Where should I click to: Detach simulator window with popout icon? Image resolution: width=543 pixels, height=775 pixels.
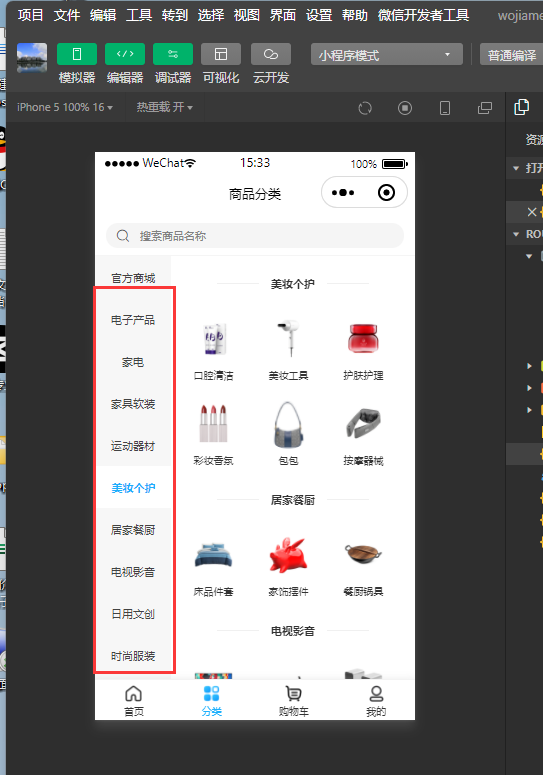(485, 108)
